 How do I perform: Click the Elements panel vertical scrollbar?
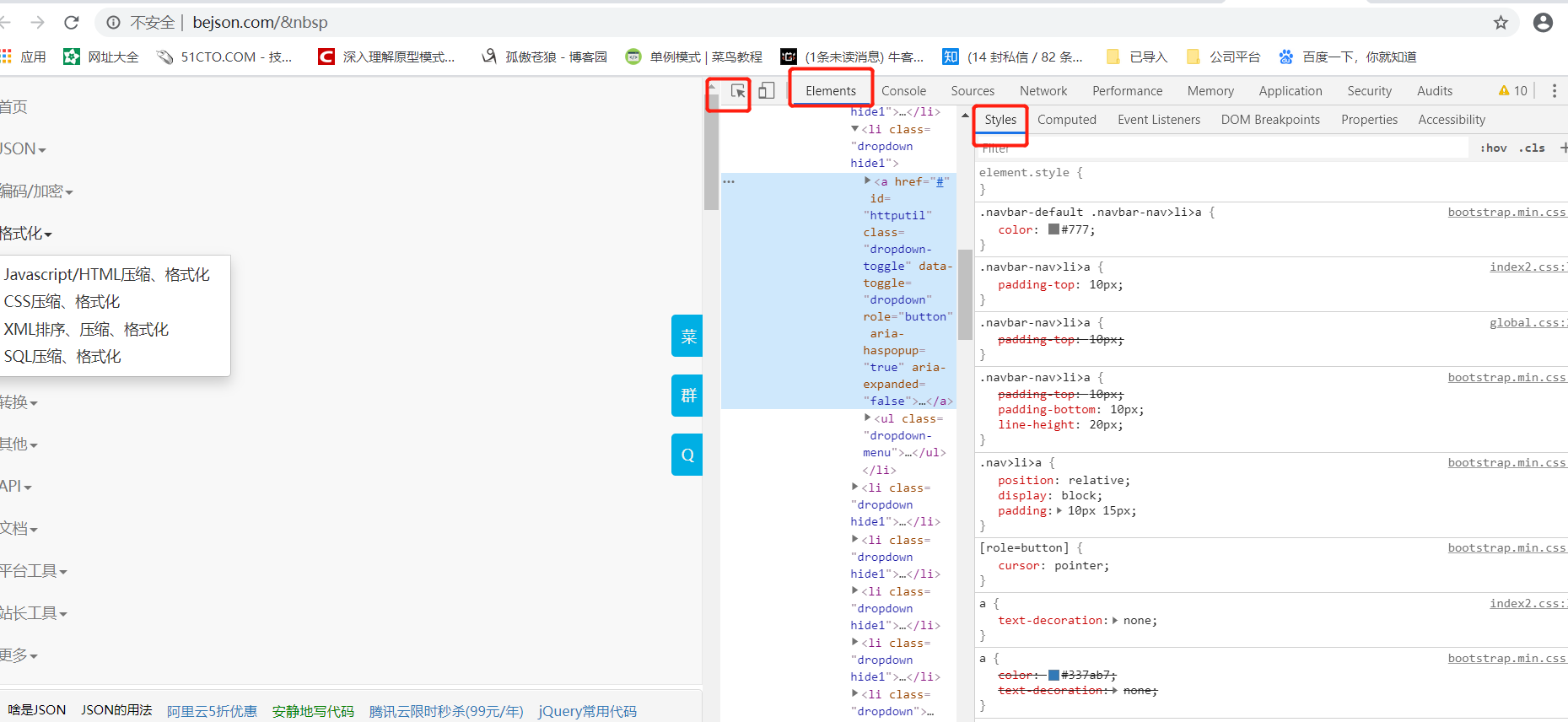pyautogui.click(x=966, y=294)
